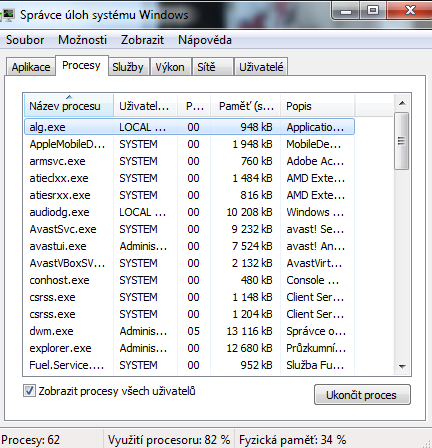Toggle Zobrazit procesy všech uživatelů checkbox
Viewport: 432px width, 448px height.
click(x=29, y=391)
